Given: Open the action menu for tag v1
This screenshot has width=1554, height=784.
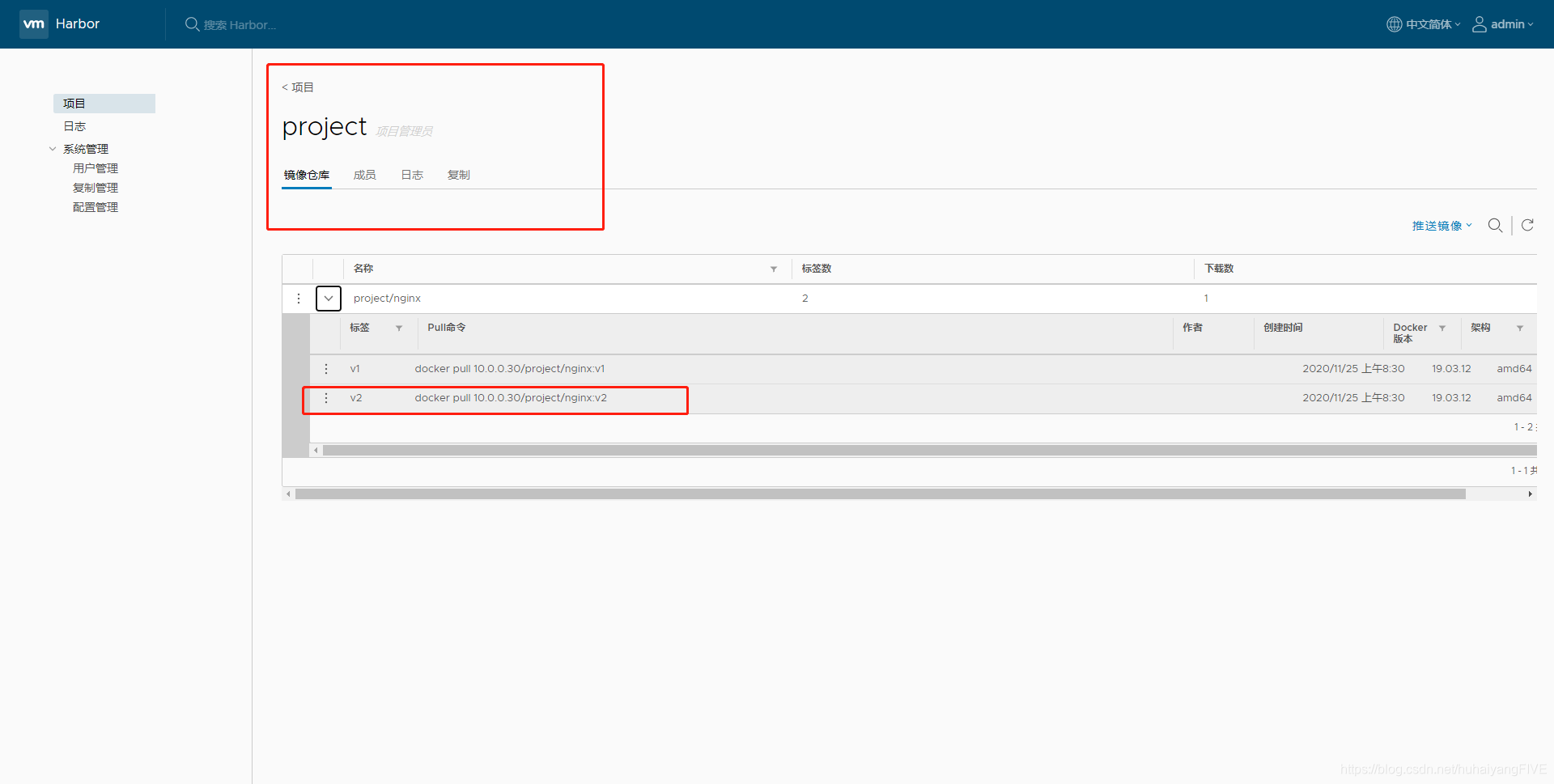Looking at the screenshot, I should [x=326, y=369].
